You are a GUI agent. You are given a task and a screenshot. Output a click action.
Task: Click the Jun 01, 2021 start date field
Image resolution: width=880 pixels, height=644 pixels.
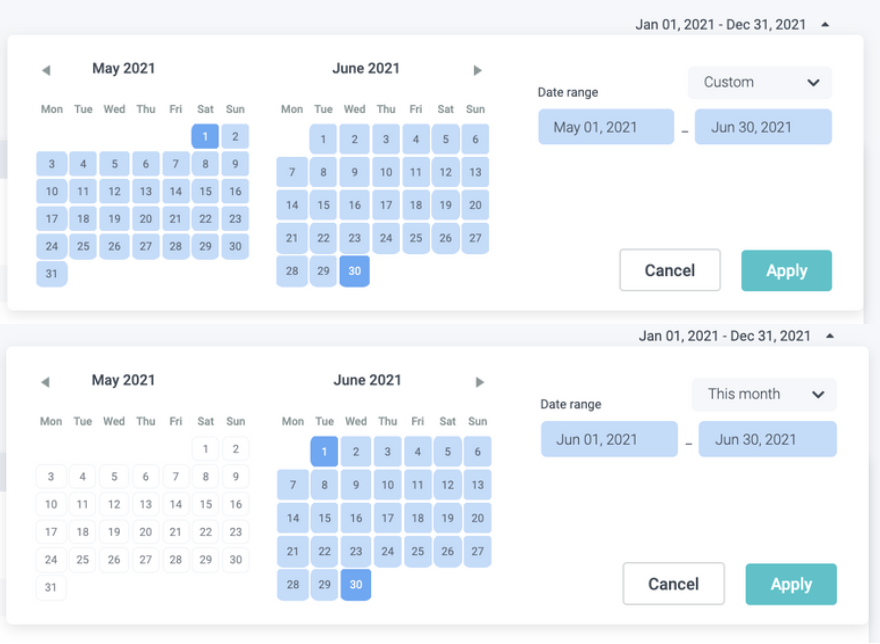(609, 439)
